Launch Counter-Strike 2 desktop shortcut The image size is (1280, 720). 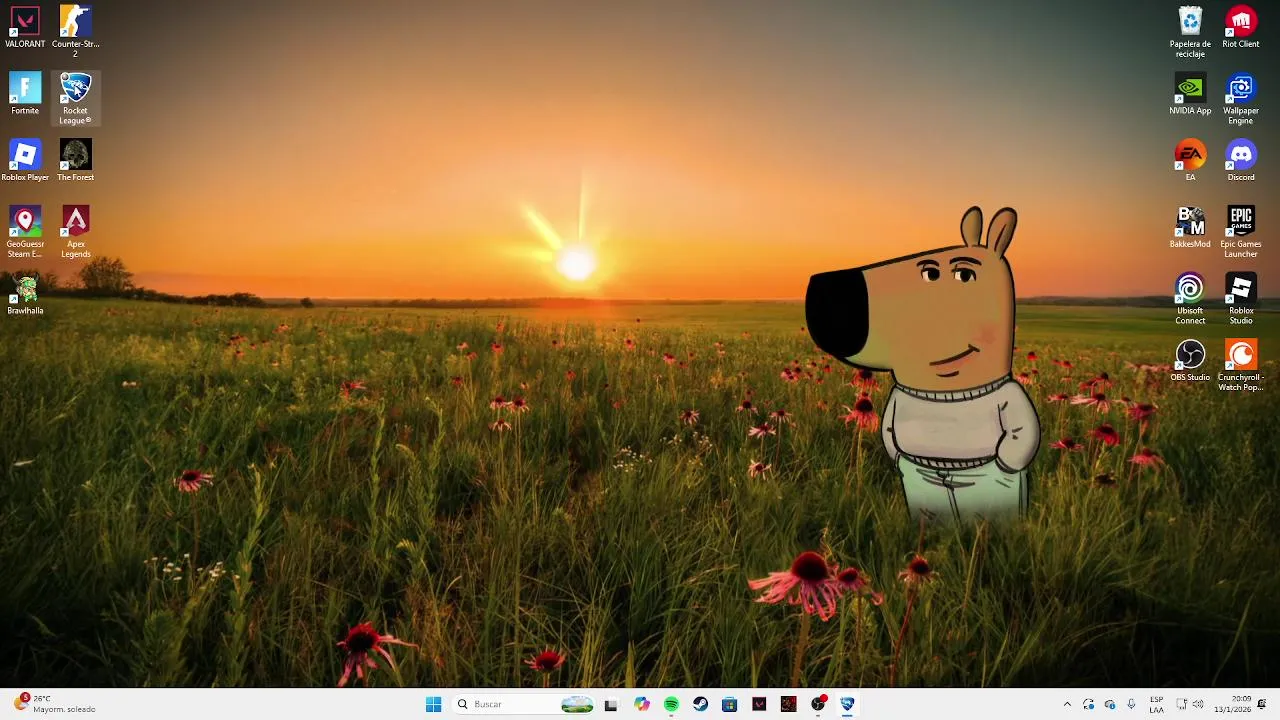(x=75, y=31)
